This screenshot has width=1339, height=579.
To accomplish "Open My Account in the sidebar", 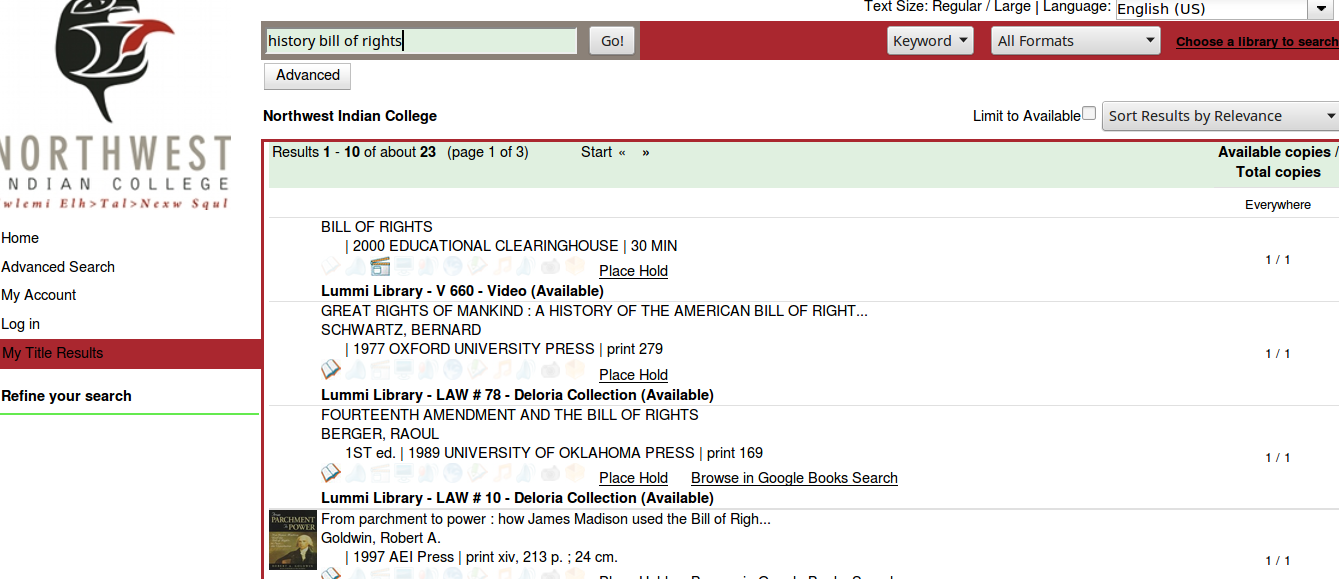I will pos(39,295).
